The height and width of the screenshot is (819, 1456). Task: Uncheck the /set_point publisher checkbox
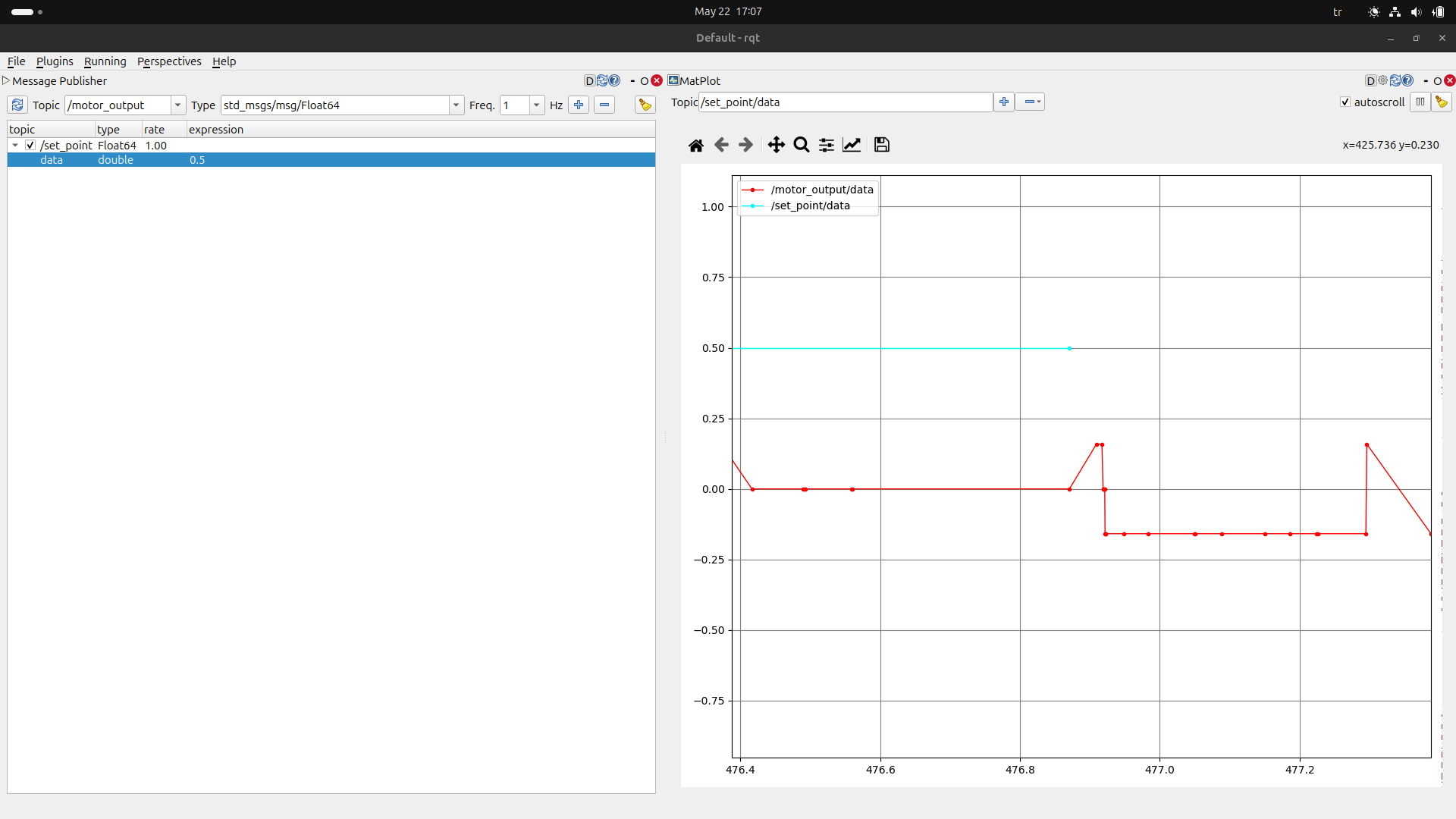30,146
